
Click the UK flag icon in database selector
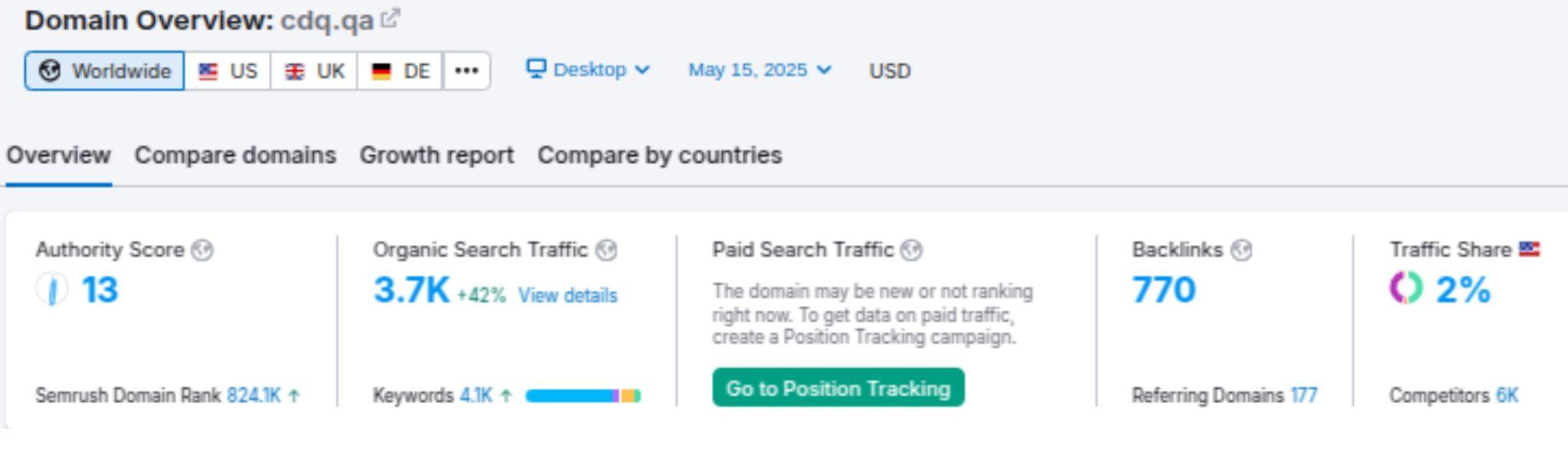coord(294,71)
